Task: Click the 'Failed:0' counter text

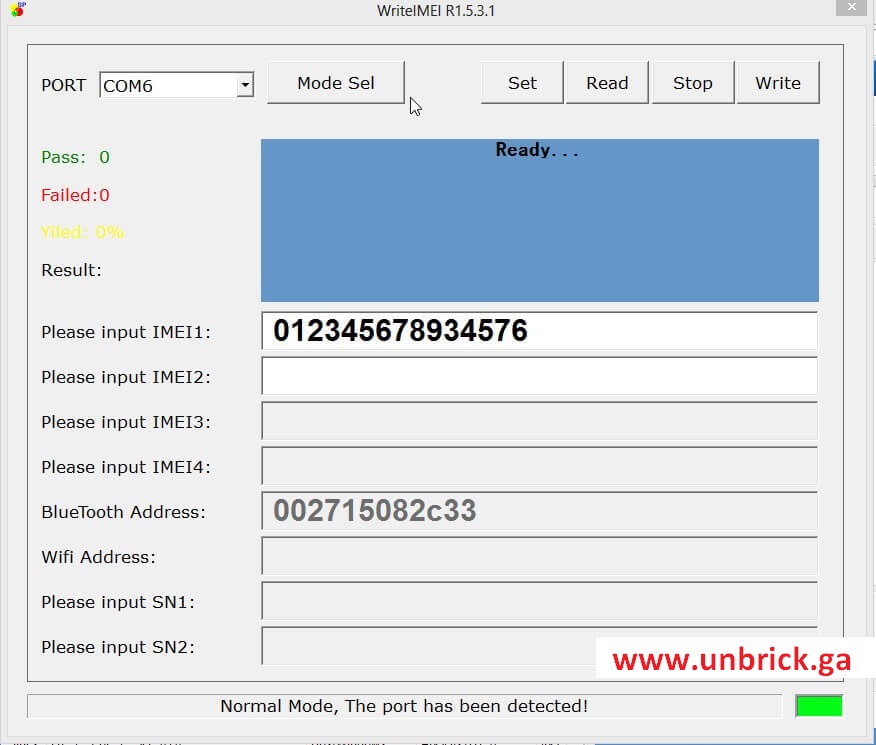Action: point(75,195)
